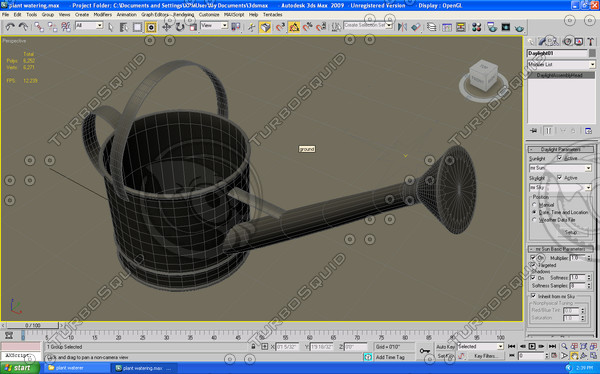This screenshot has width=600, height=374.
Task: Click the Use Pivot Point Center icon
Action: [x=236, y=26]
